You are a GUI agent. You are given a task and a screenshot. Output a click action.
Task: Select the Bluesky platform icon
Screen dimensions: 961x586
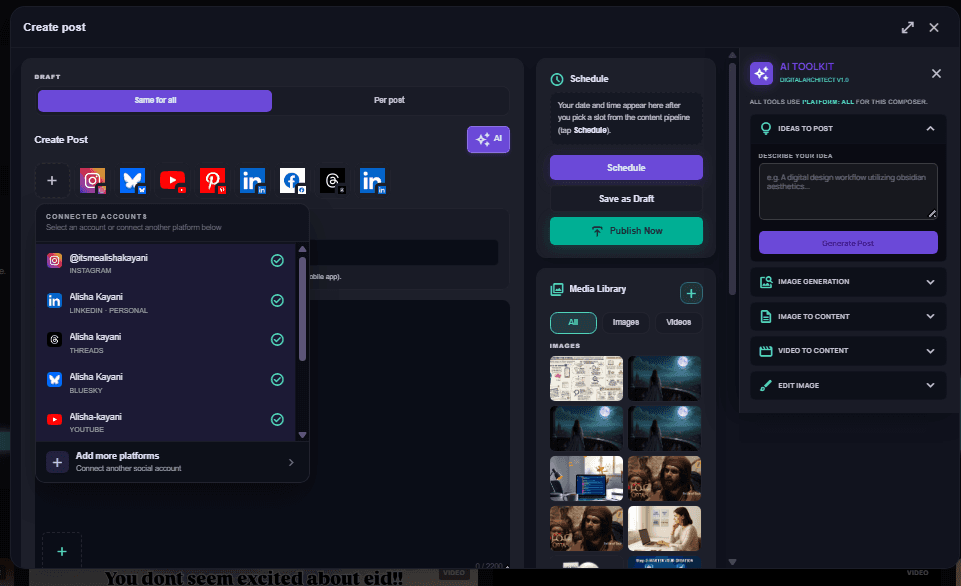coord(132,180)
